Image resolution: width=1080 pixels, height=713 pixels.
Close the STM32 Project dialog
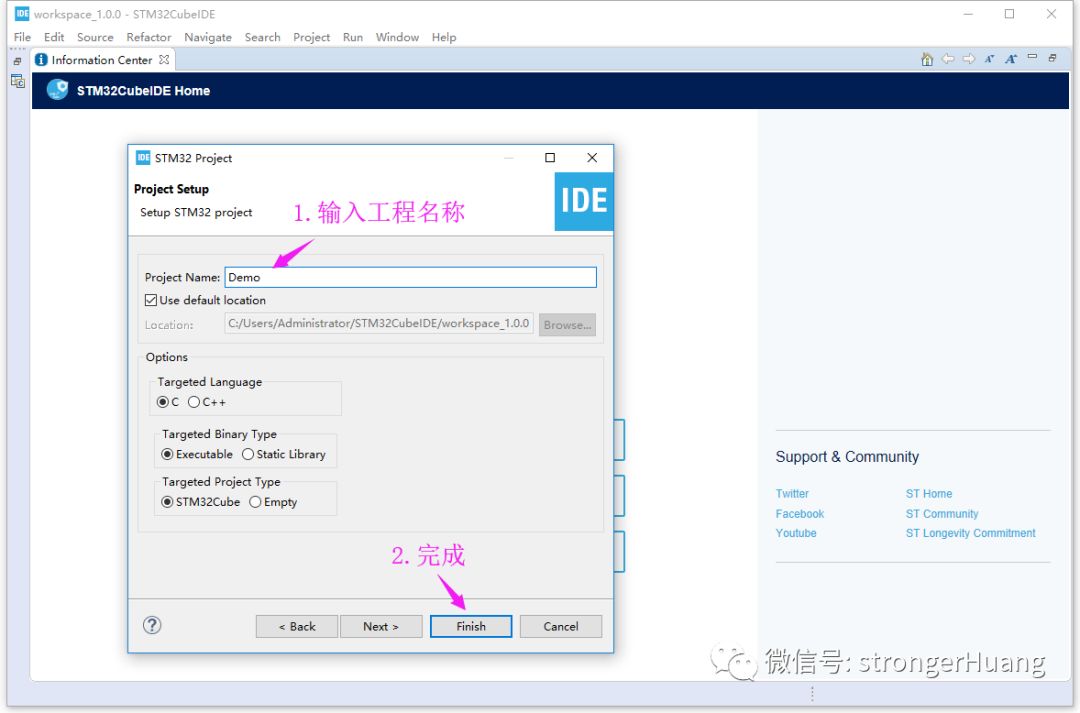(x=592, y=158)
